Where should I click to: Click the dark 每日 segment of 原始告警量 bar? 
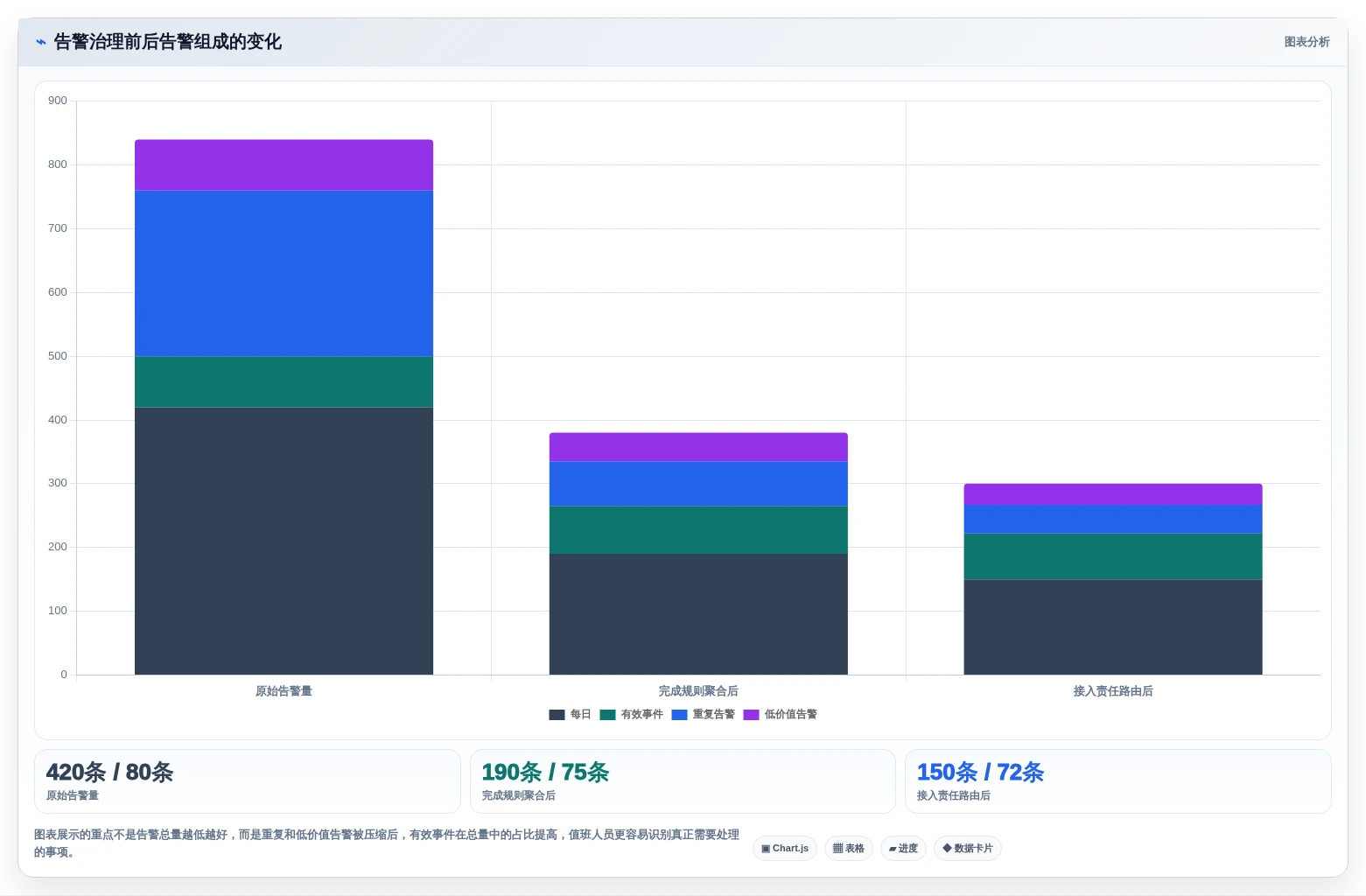click(x=284, y=541)
